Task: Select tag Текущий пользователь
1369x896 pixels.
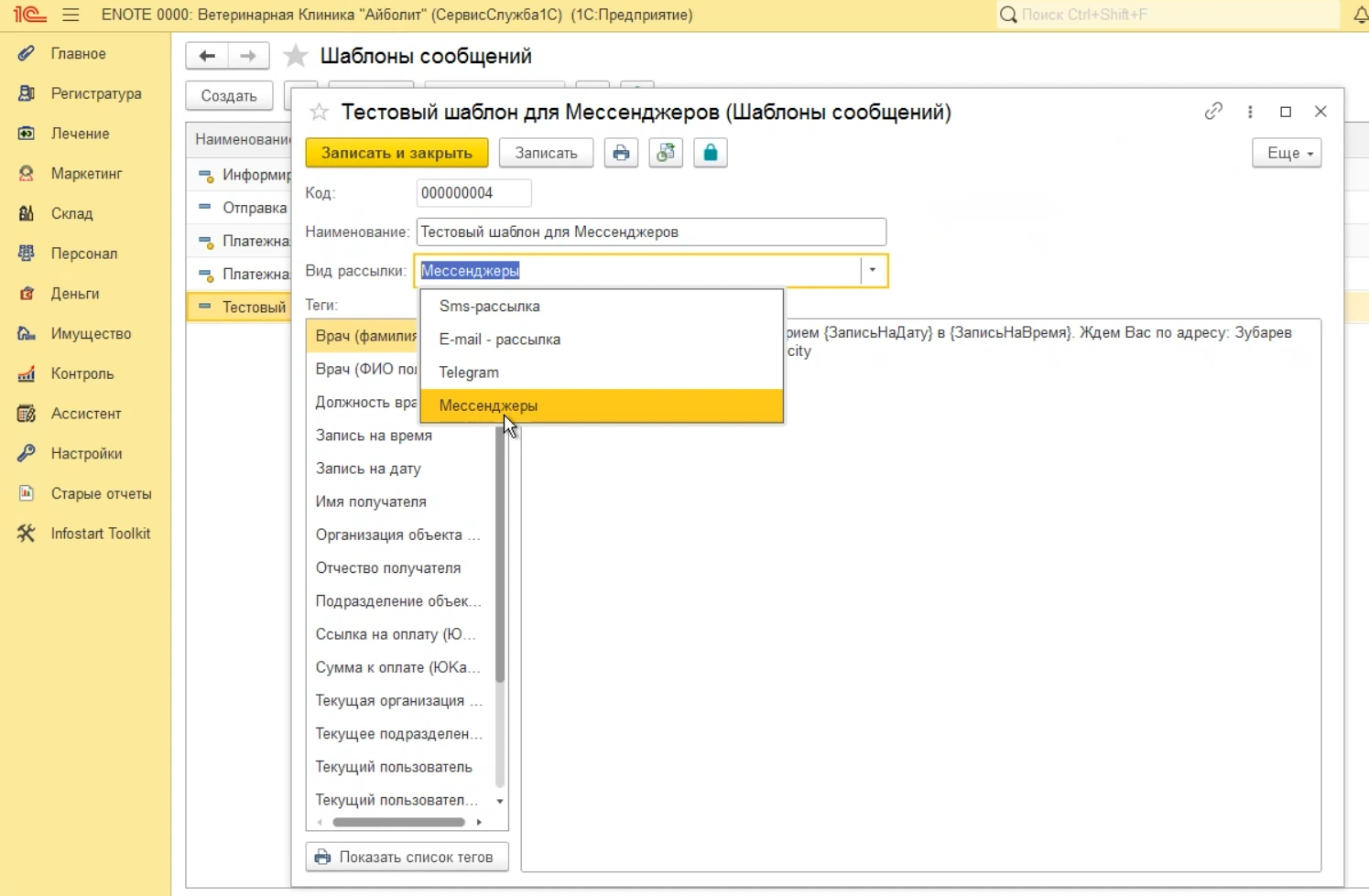Action: (x=400, y=767)
